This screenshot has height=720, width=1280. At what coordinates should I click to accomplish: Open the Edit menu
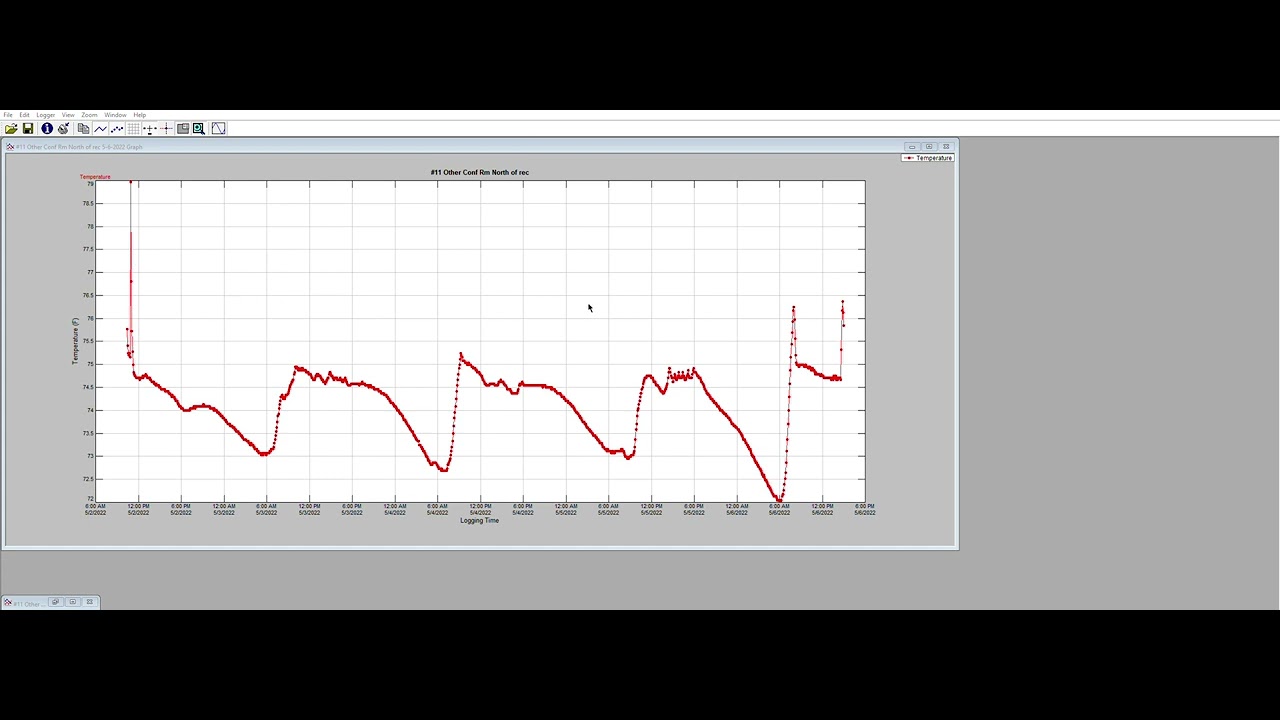pos(25,115)
